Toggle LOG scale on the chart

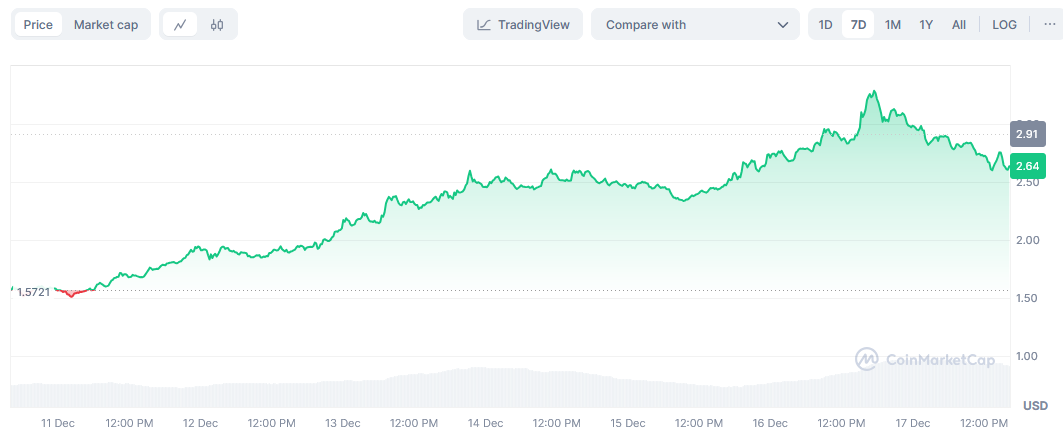1004,25
